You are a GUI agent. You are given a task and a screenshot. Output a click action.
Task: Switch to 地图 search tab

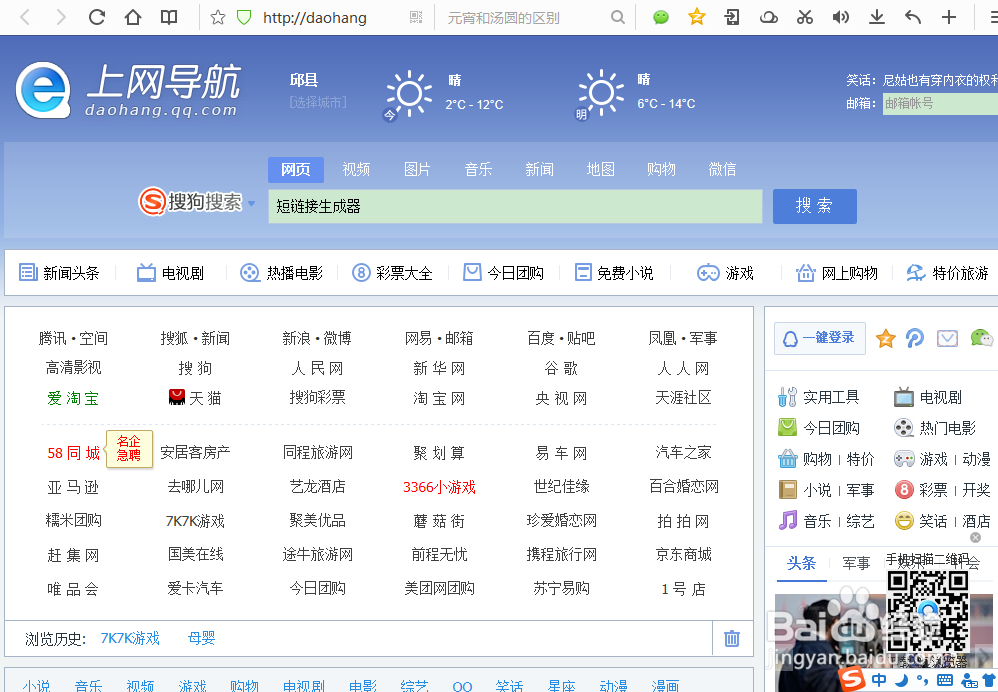point(600,169)
